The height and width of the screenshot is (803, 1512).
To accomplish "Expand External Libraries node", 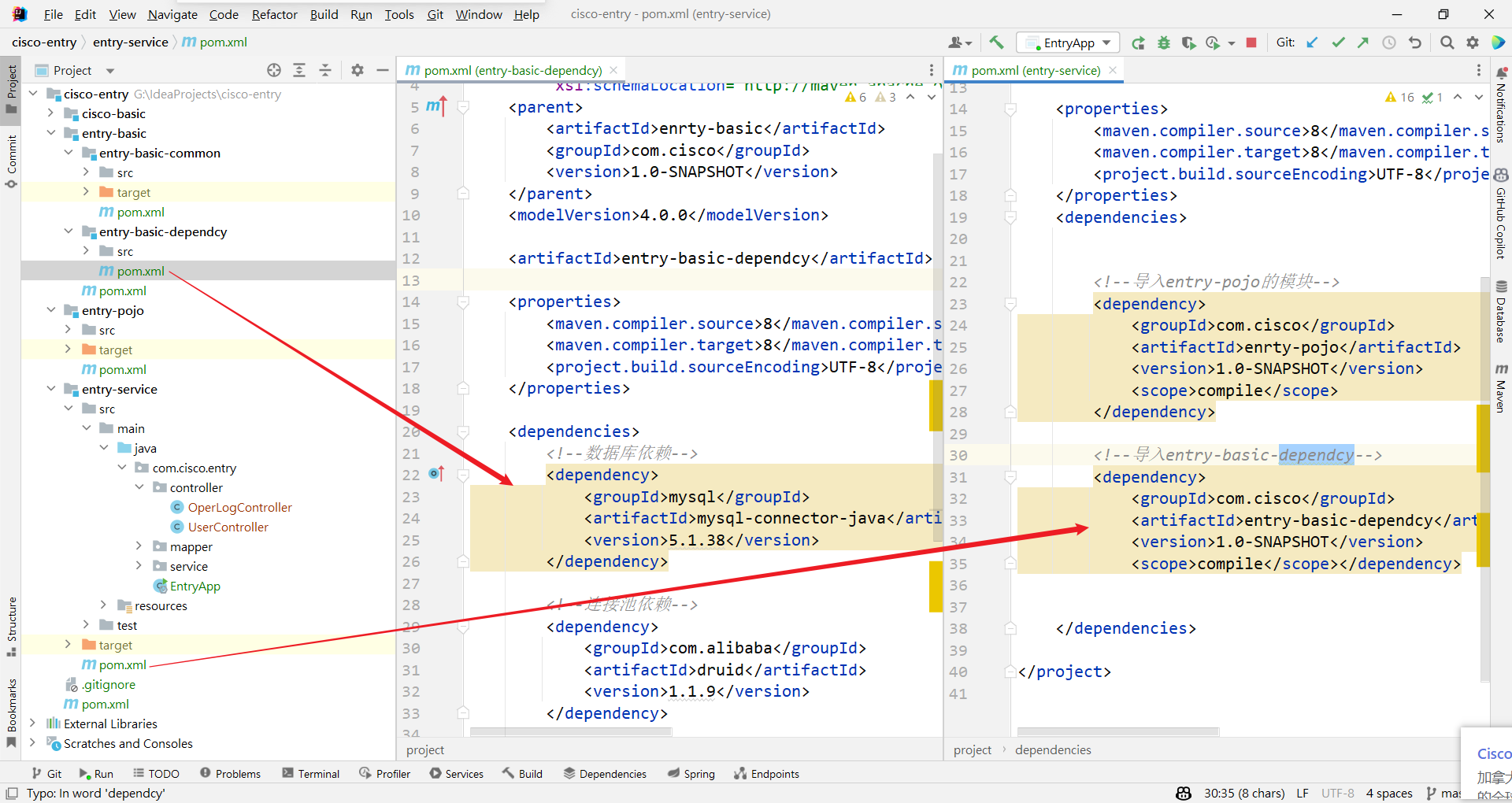I will pos(32,723).
